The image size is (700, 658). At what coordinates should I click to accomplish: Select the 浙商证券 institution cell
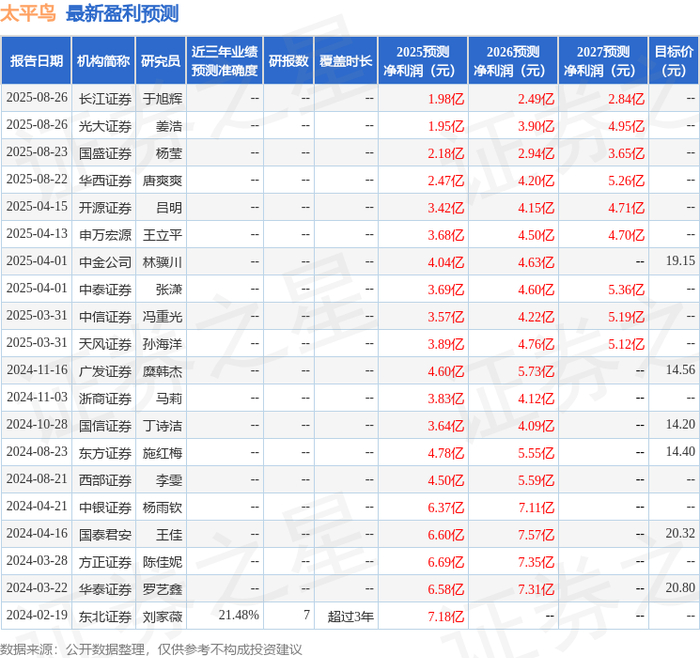pos(105,399)
